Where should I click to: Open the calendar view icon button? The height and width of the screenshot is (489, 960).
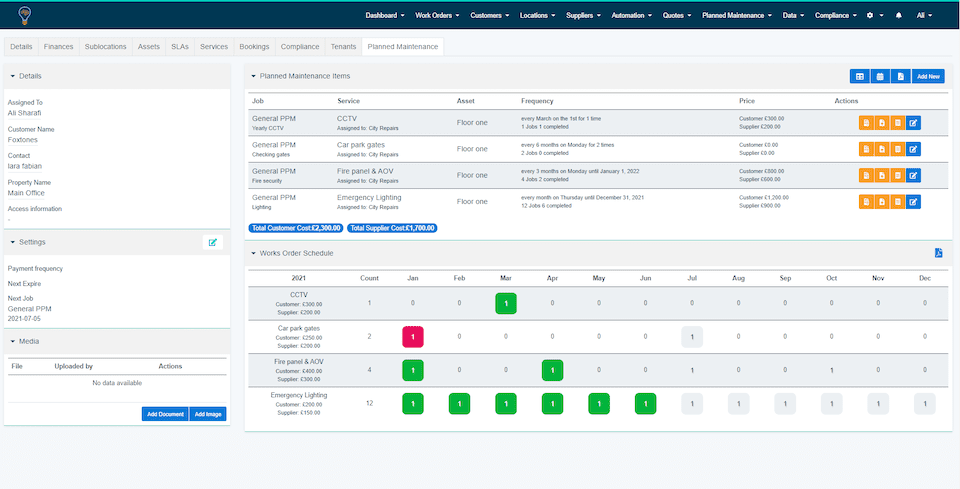pyautogui.click(x=879, y=76)
